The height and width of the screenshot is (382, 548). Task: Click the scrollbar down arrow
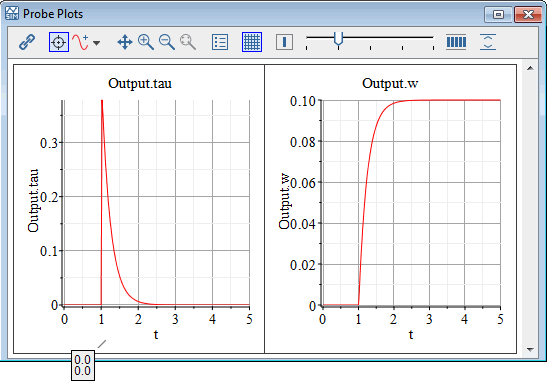coord(530,349)
